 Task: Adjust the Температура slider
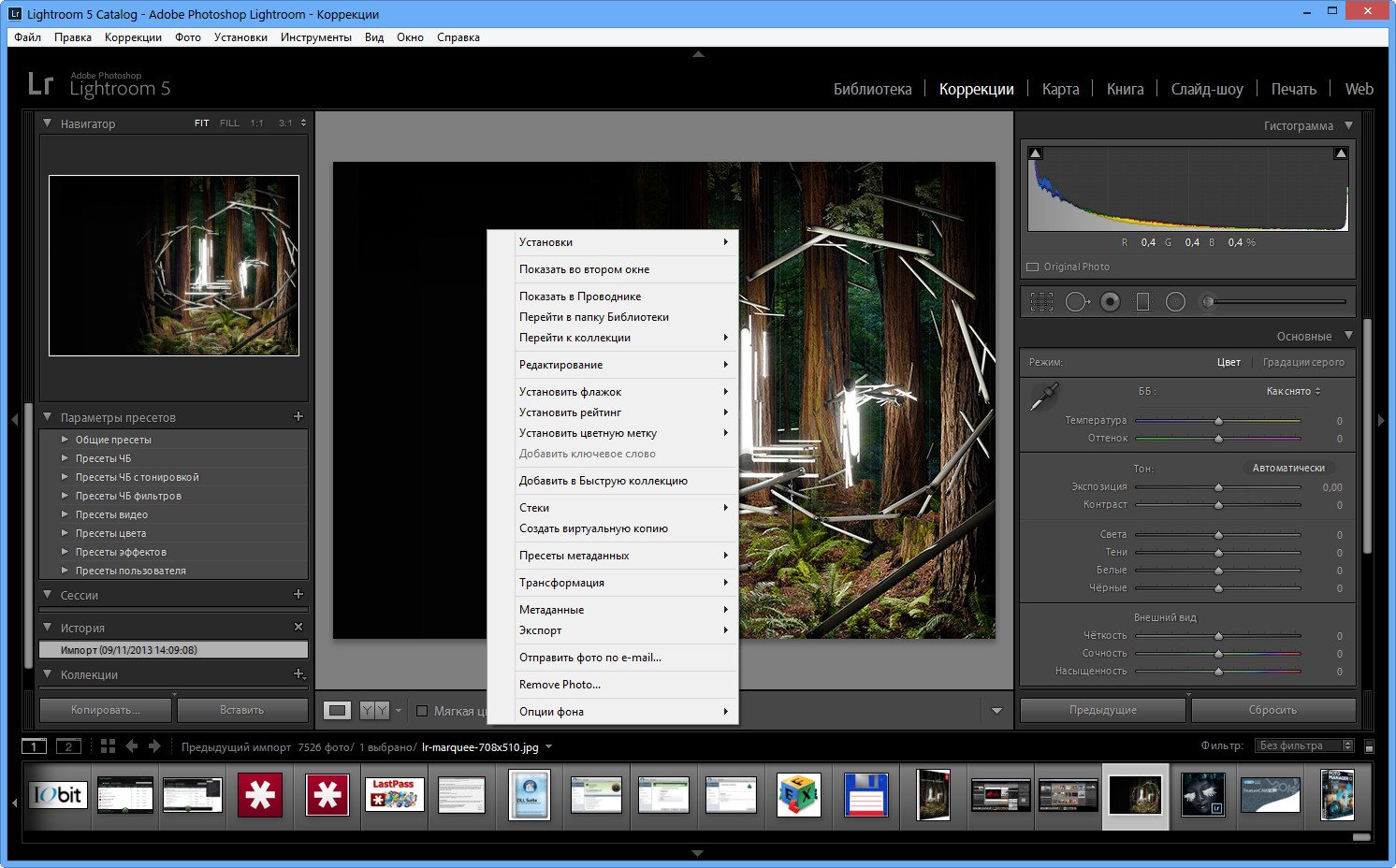pos(1218,421)
